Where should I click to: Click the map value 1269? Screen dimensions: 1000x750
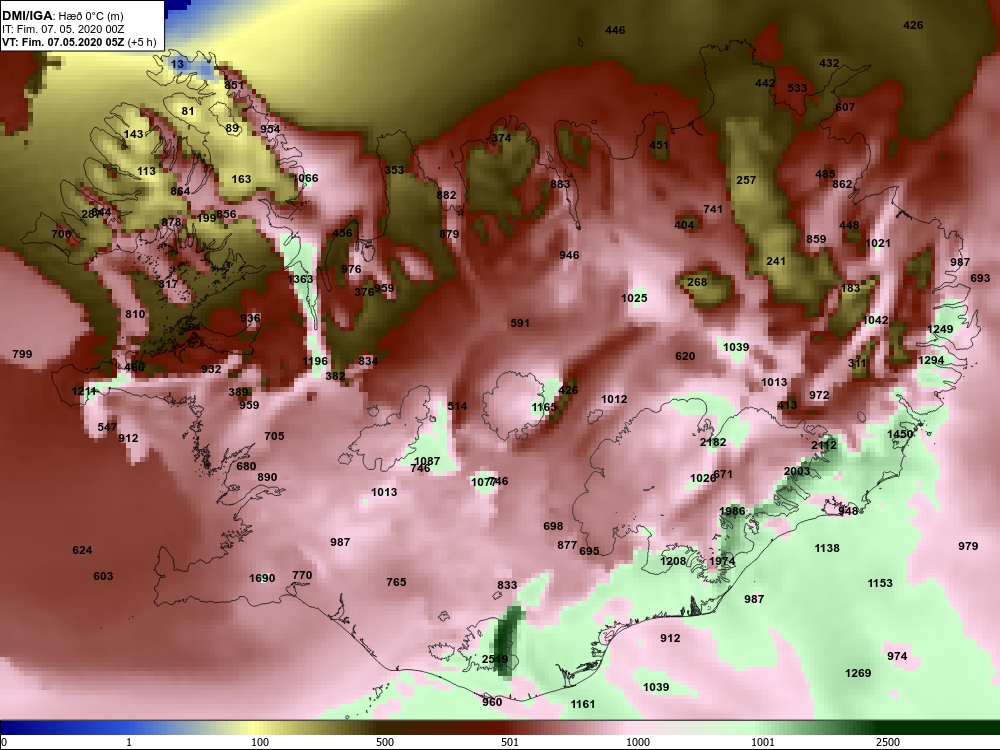point(858,673)
